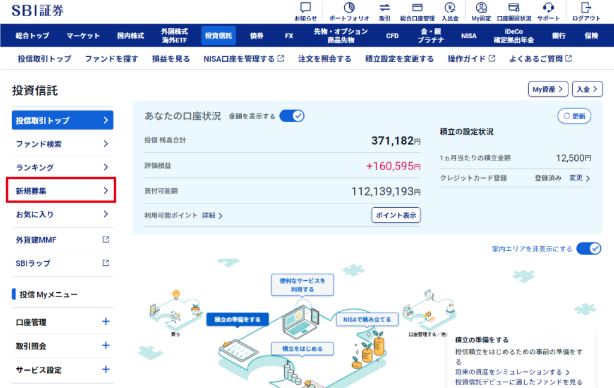
Task: Open 投資信託デビューに適したファンドを見る link
Action: (518, 382)
